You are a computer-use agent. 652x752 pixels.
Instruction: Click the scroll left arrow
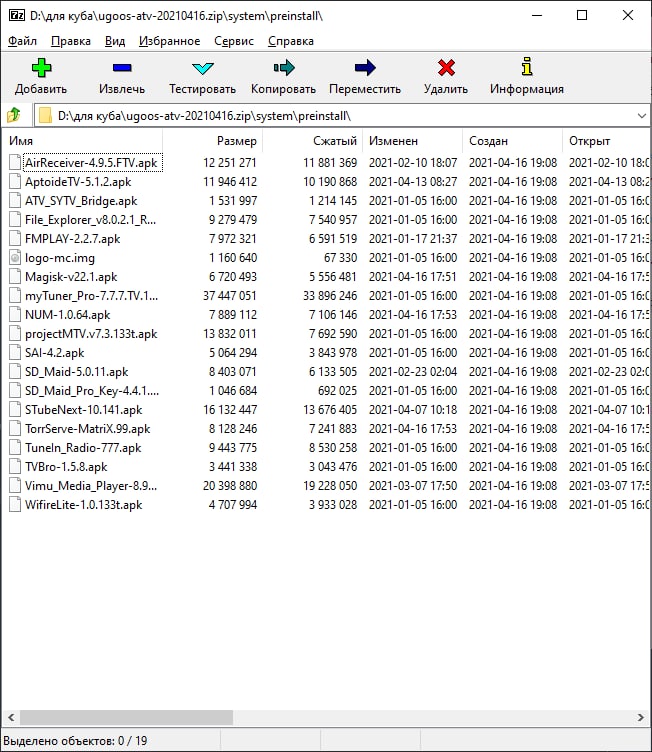tap(11, 717)
